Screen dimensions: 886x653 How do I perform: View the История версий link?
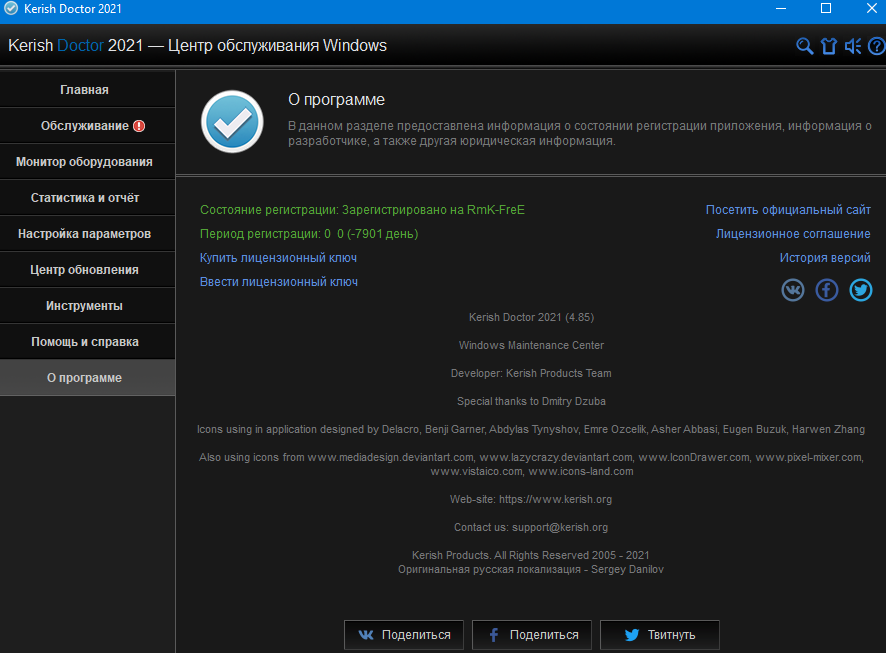click(825, 258)
